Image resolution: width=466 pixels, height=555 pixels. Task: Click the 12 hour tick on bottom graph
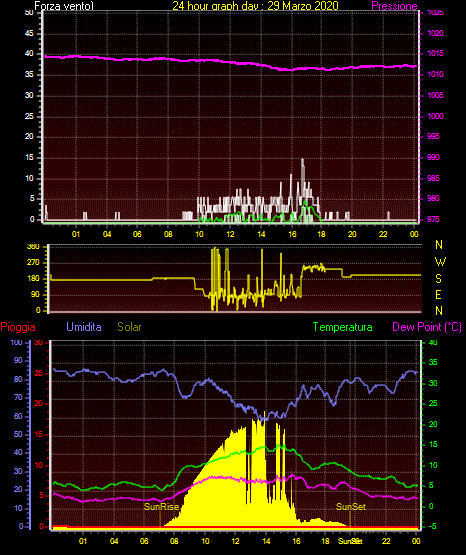coord(235,541)
